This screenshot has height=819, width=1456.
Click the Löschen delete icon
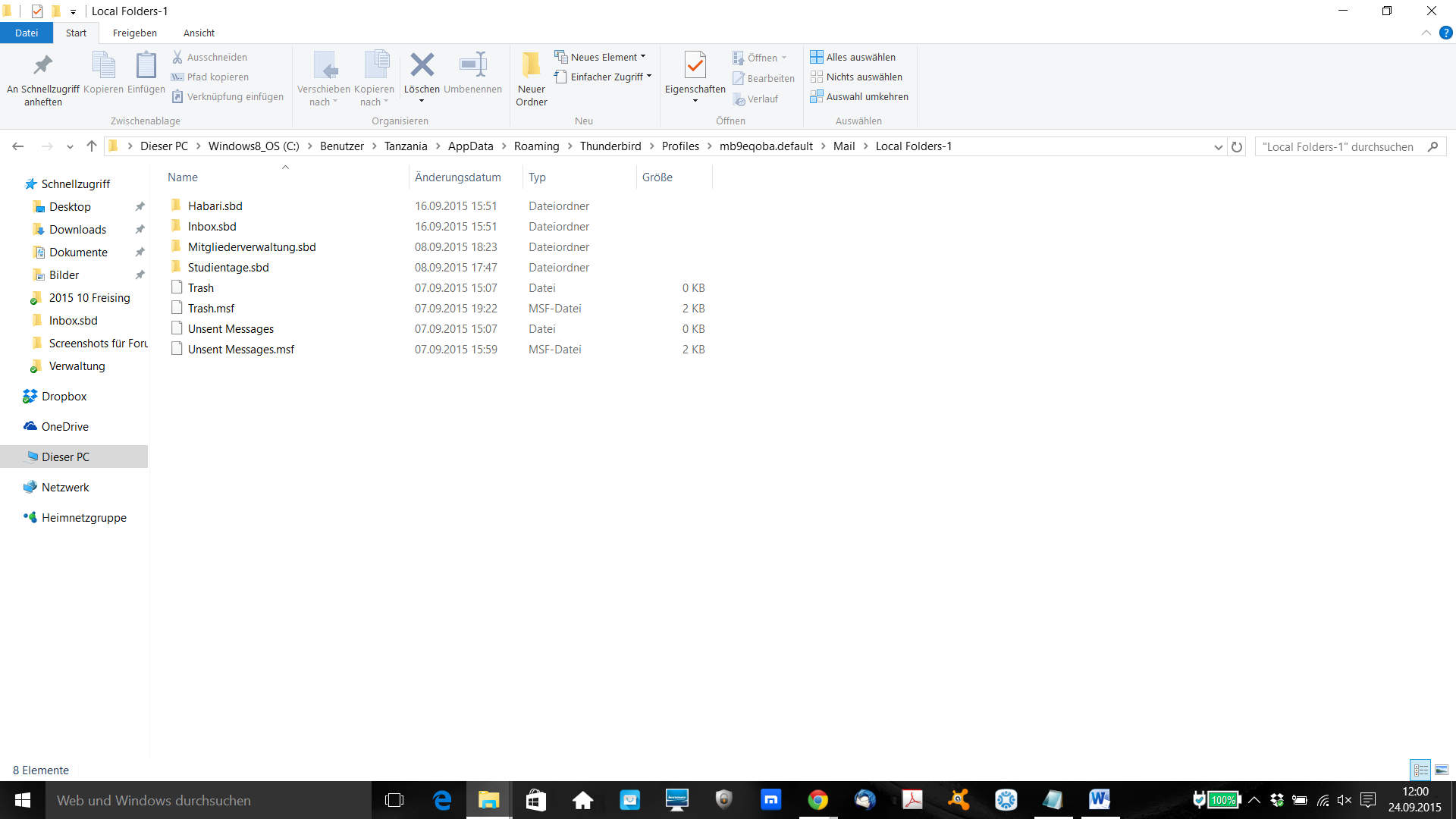pos(422,66)
